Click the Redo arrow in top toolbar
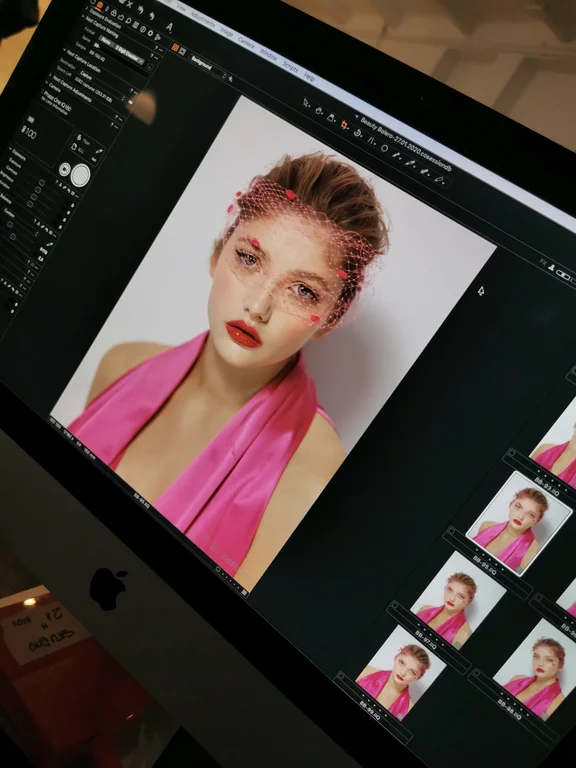Viewport: 576px width, 768px height. click(x=152, y=16)
